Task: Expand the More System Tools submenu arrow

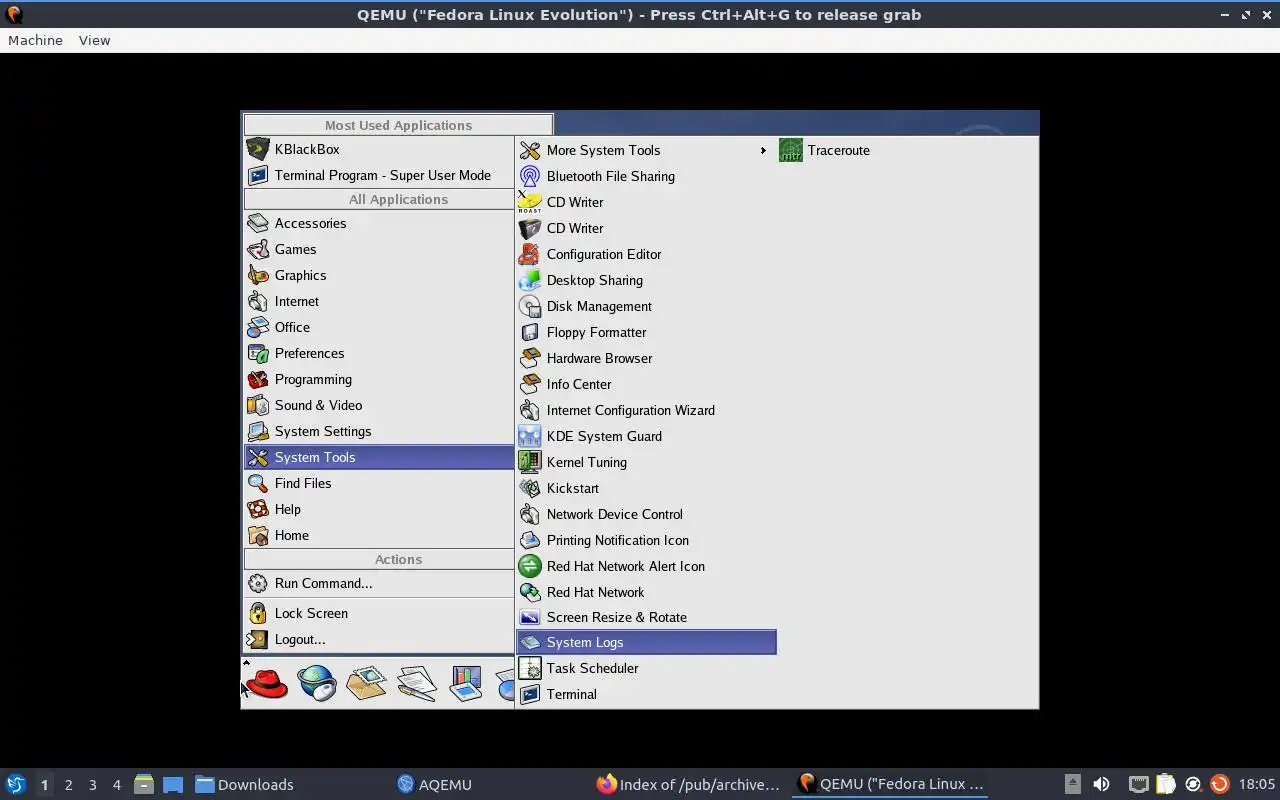Action: (763, 150)
